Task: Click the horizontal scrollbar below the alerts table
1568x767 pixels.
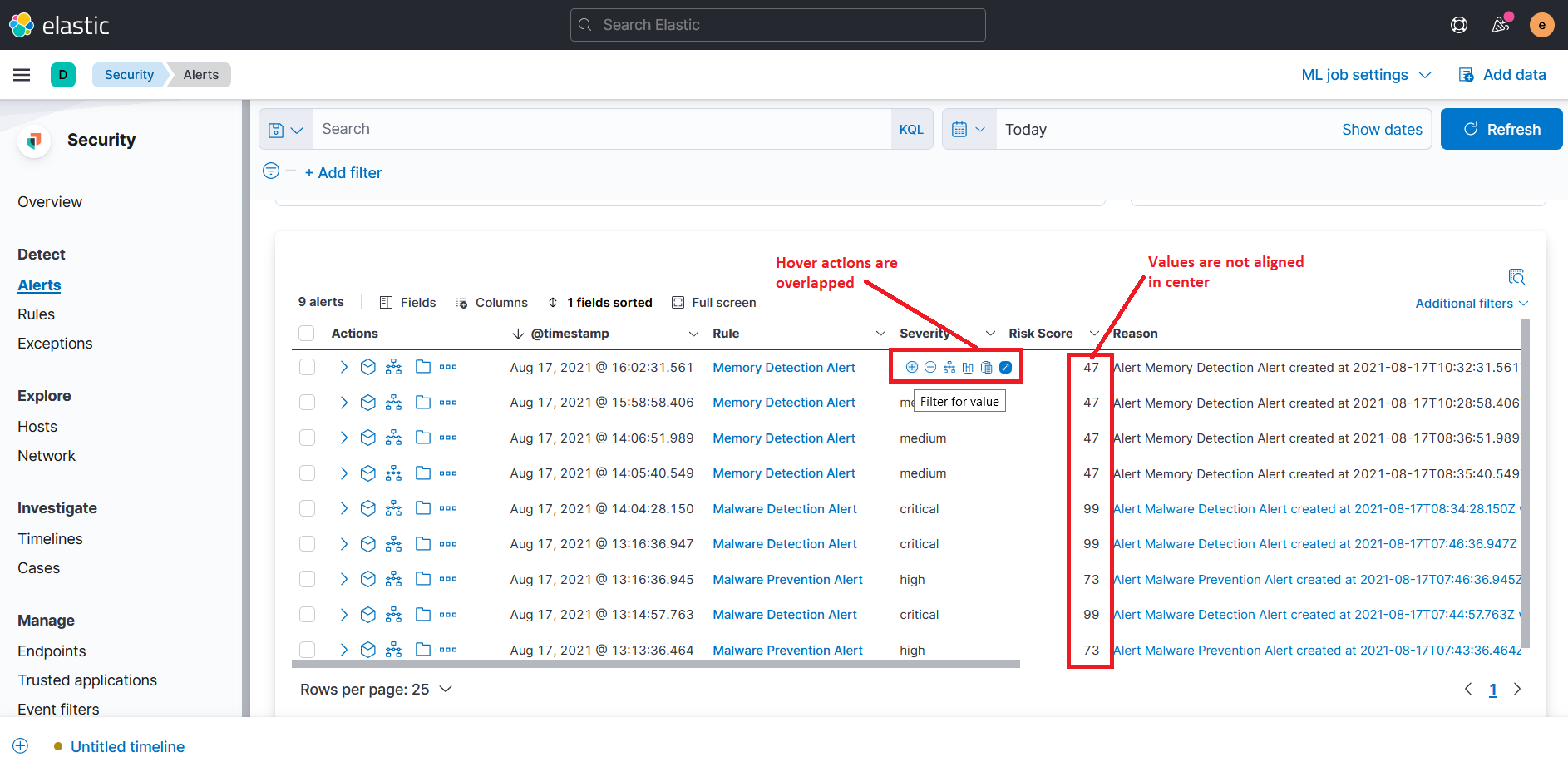Action: pyautogui.click(x=656, y=664)
